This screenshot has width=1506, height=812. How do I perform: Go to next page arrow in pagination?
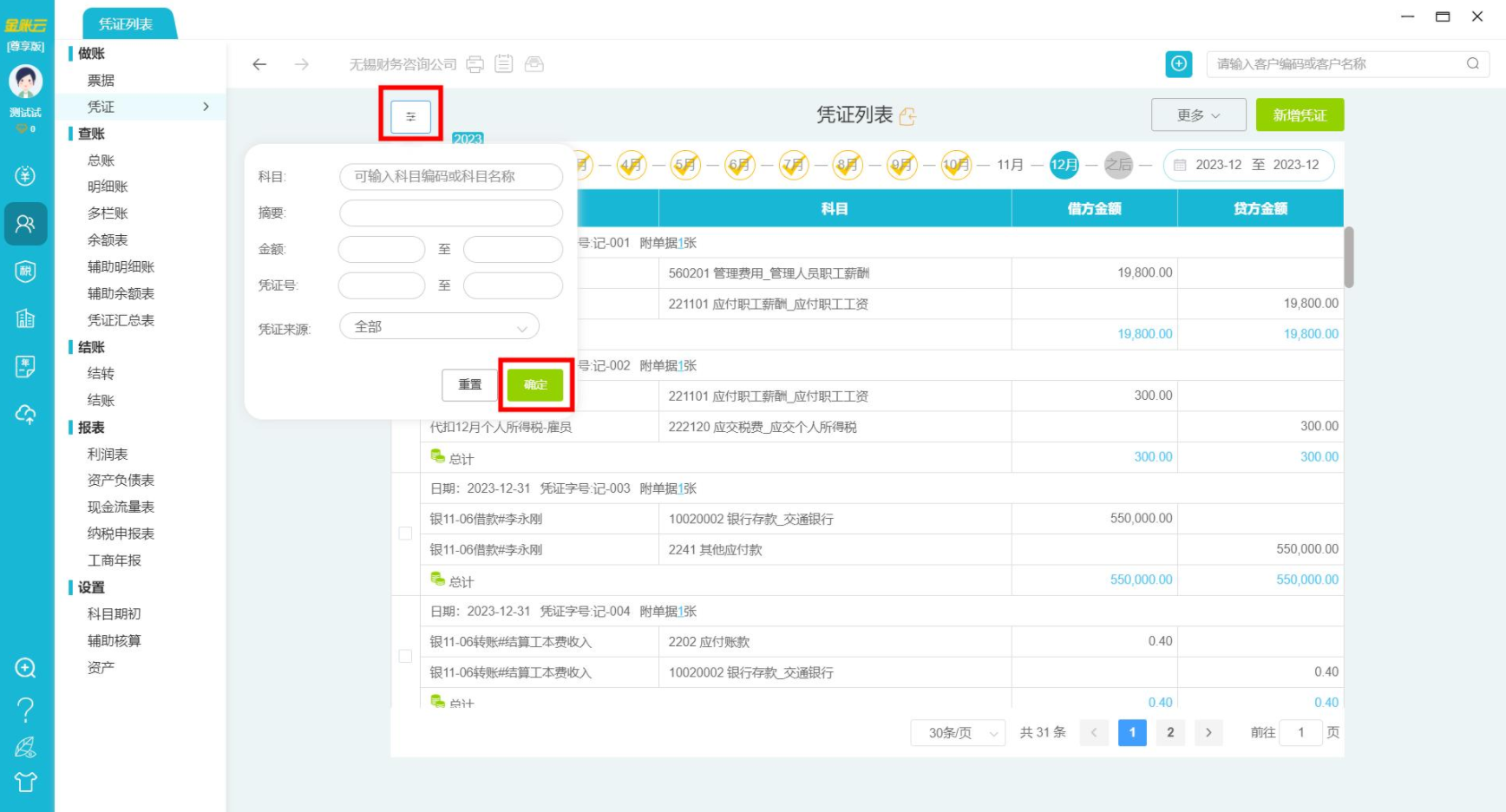click(1208, 733)
